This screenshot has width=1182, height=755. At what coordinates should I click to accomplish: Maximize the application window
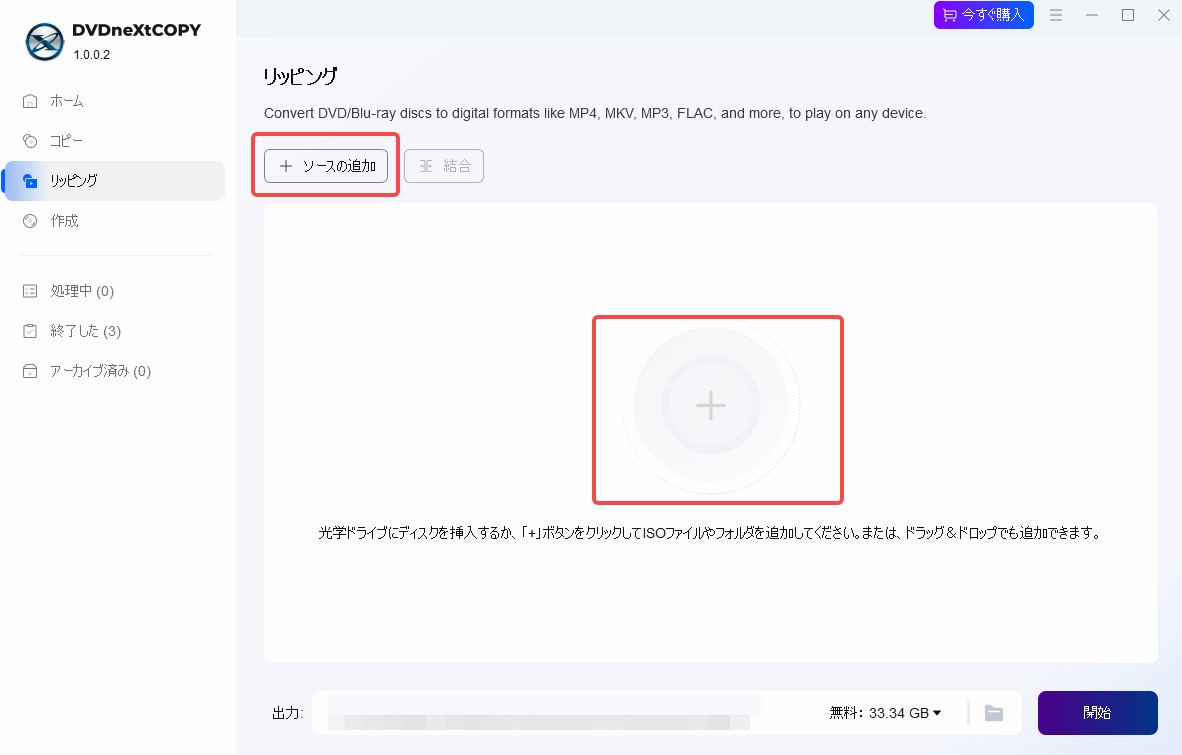coord(1128,15)
